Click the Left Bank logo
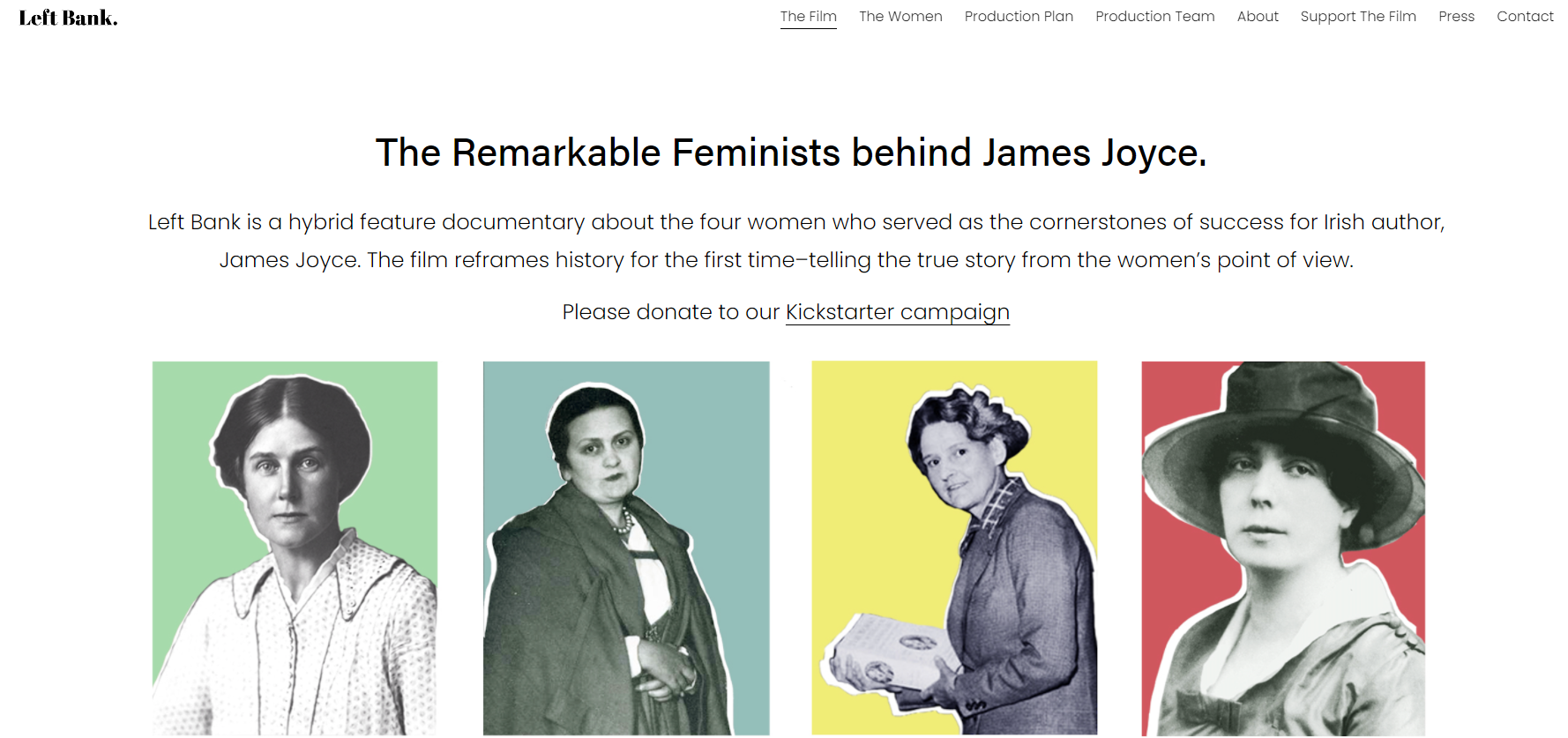 [x=66, y=17]
